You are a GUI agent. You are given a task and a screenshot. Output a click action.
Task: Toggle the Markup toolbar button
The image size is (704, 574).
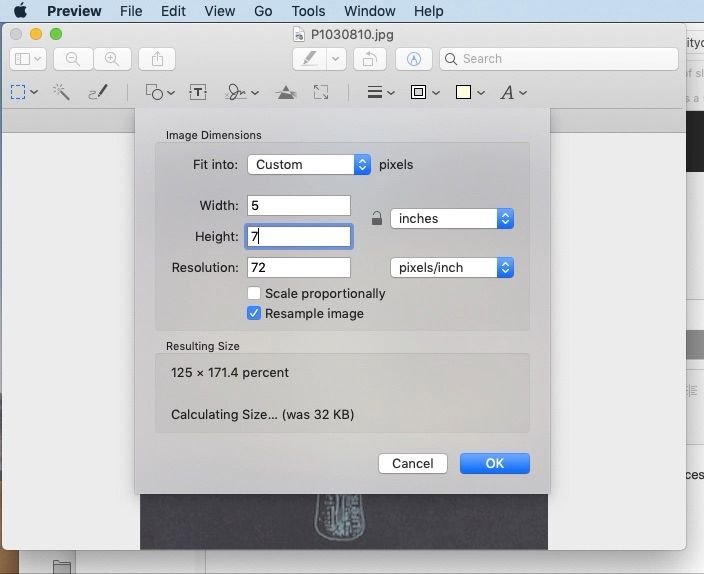pos(413,59)
